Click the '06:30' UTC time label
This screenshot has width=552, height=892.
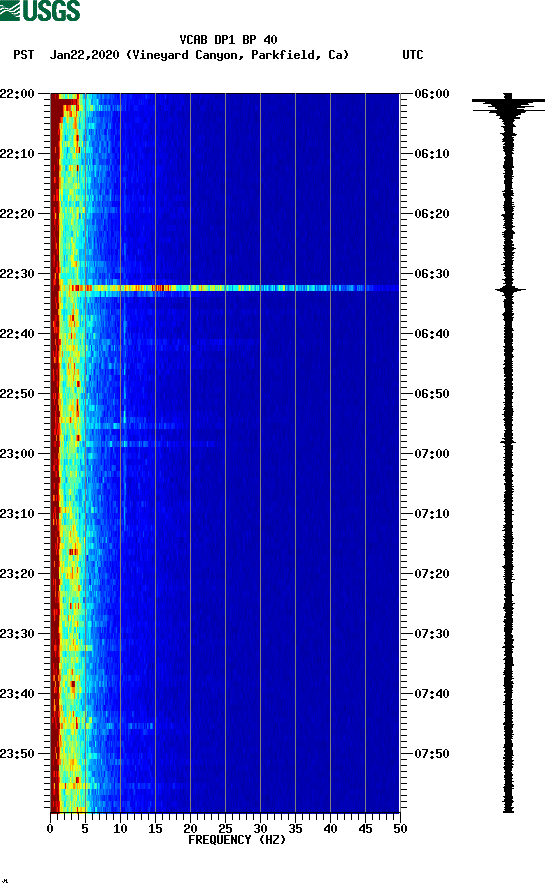tap(432, 274)
